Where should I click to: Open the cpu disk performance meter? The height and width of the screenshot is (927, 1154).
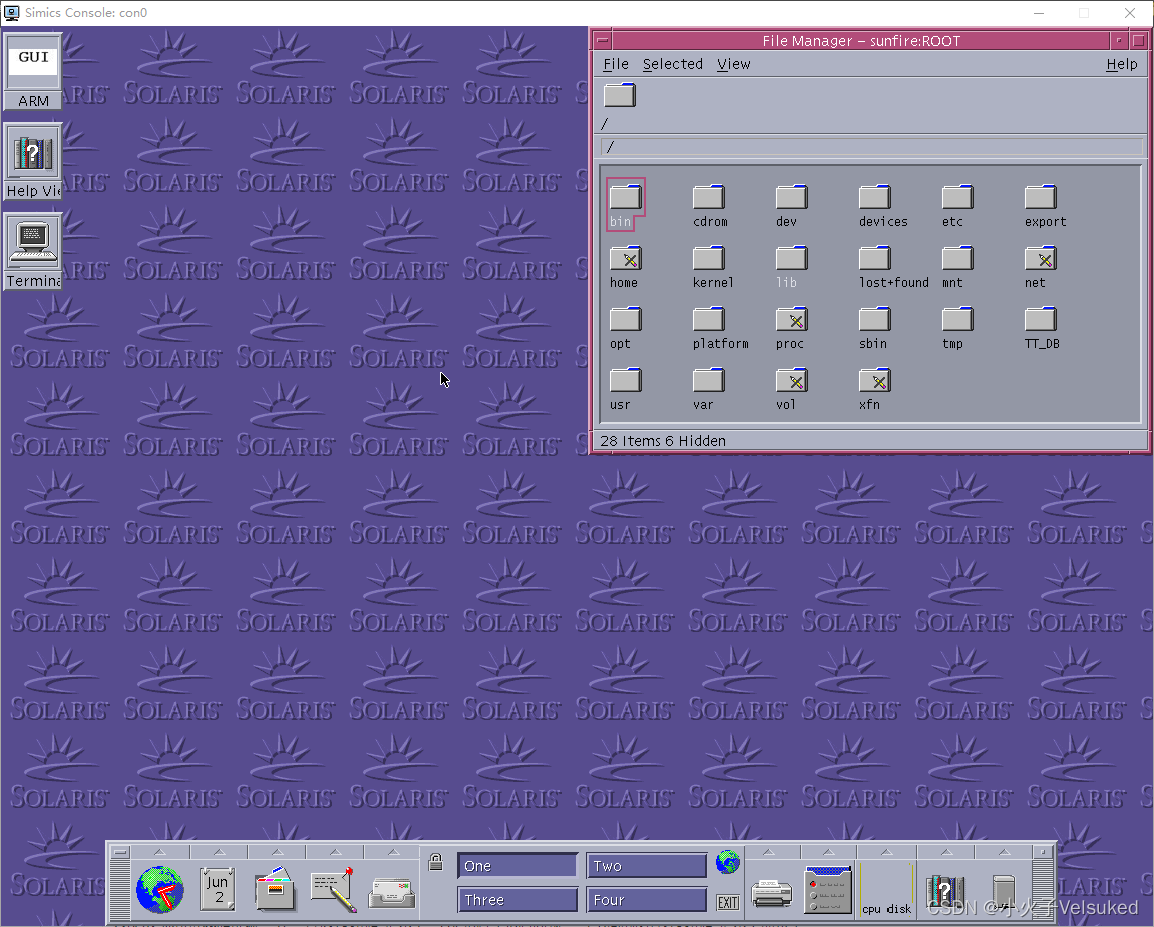887,890
